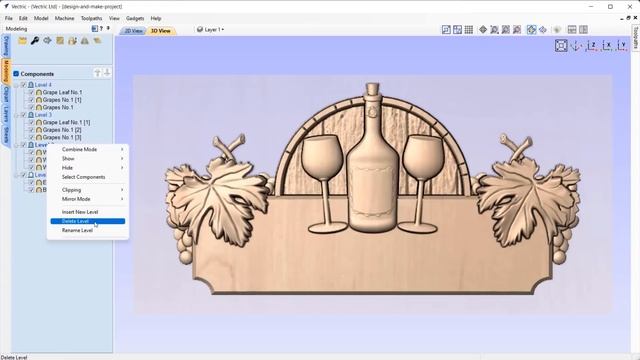Uncheck the Level 3 visibility checkbox
Image resolution: width=640 pixels, height=360 pixels.
click(x=24, y=115)
